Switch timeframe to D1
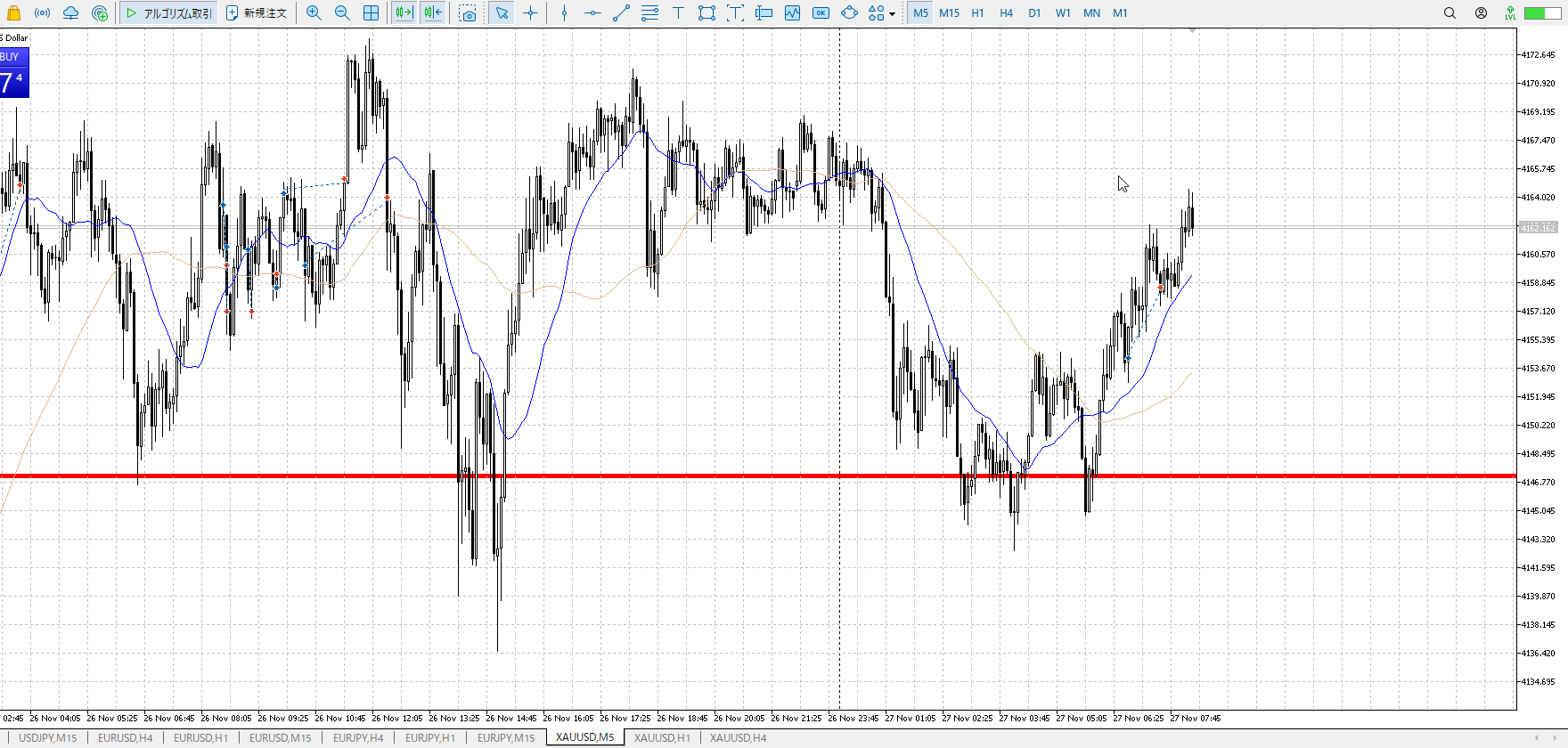The width and height of the screenshot is (1568, 748). (x=1034, y=12)
